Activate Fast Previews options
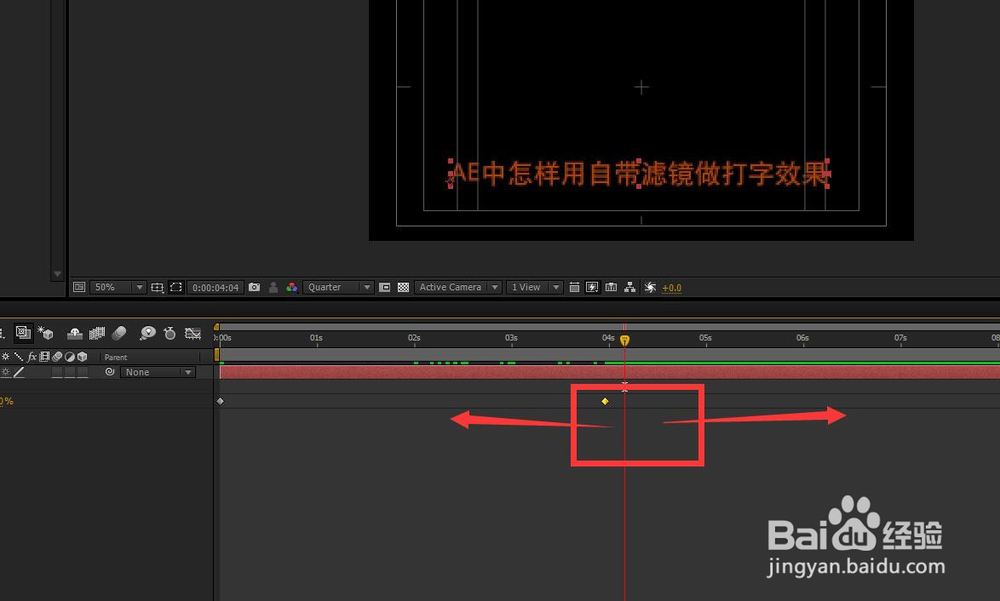 click(x=593, y=287)
